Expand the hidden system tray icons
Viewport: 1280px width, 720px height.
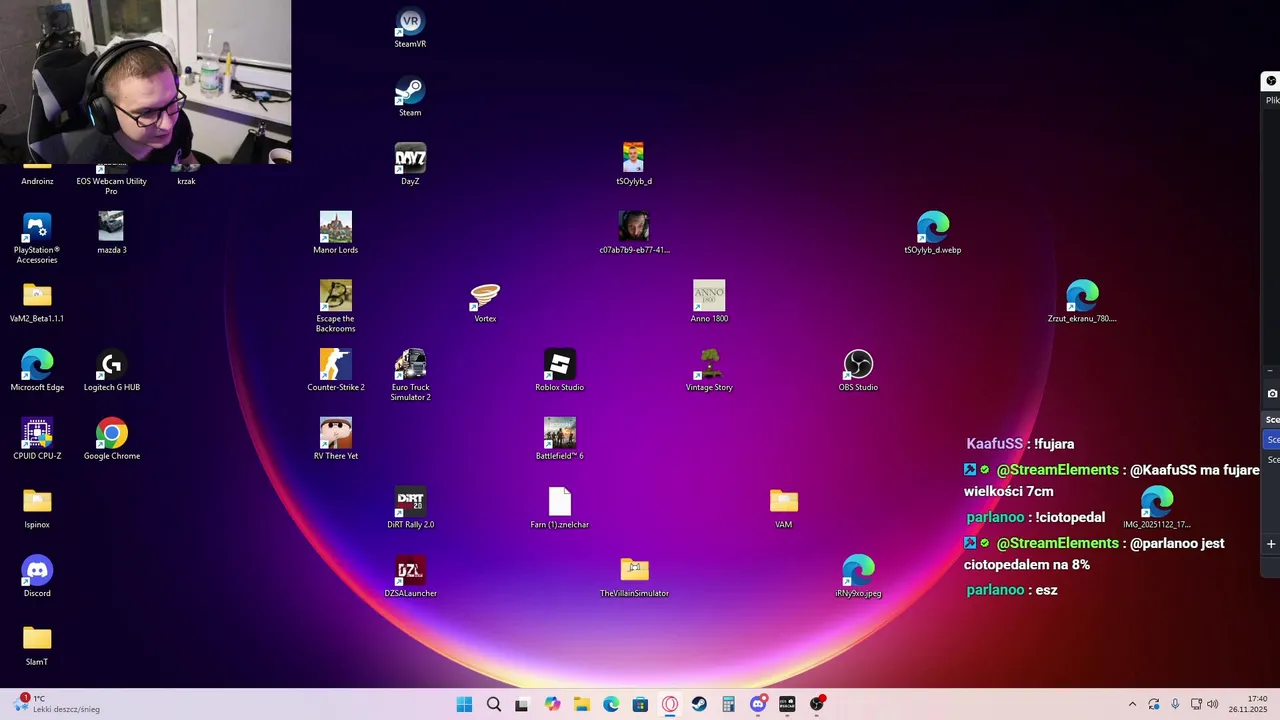(x=1132, y=704)
